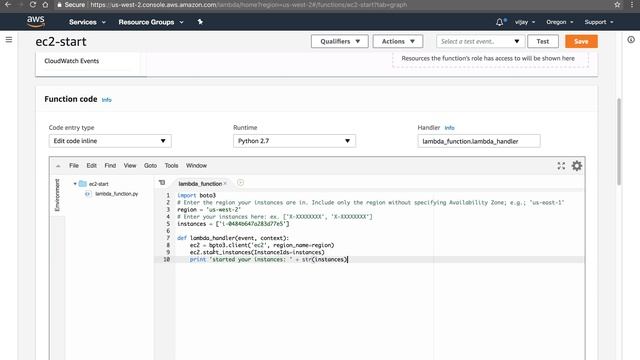The height and width of the screenshot is (360, 640).
Task: Open the vijay account dropdown
Action: [x=524, y=22]
